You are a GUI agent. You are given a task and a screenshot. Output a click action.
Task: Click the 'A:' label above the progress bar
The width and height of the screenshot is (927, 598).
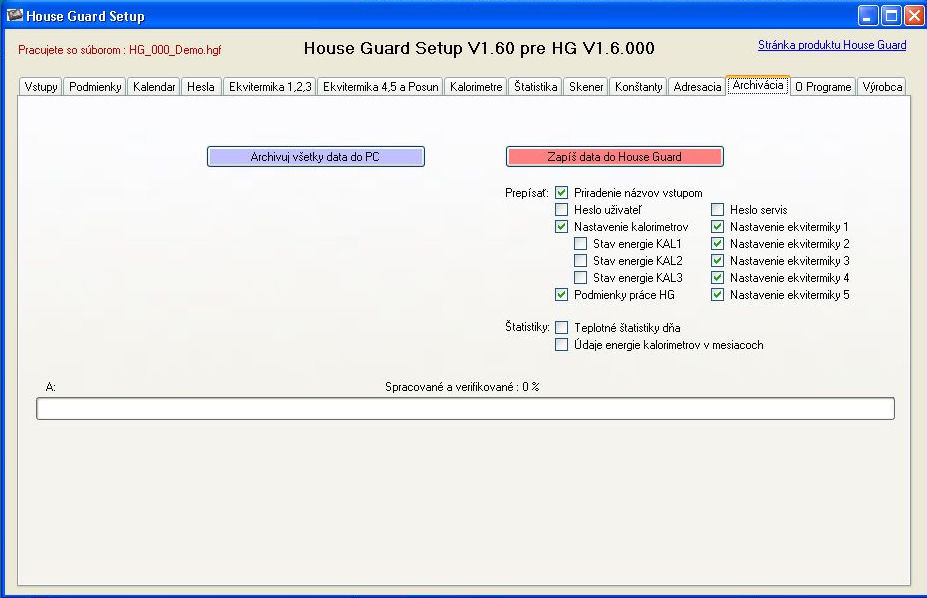pyautogui.click(x=51, y=387)
